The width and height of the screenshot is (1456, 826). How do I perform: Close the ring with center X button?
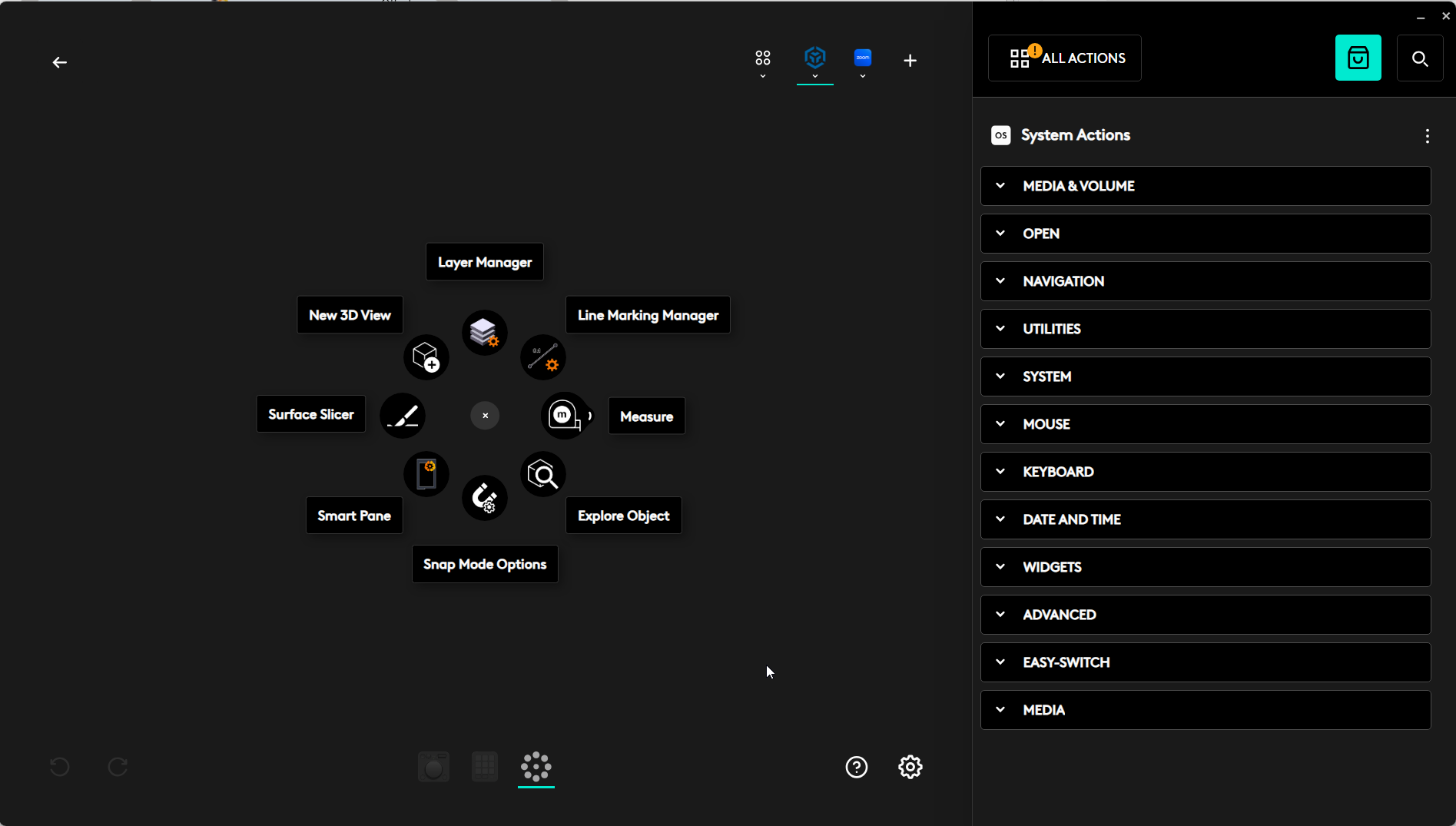coord(485,416)
